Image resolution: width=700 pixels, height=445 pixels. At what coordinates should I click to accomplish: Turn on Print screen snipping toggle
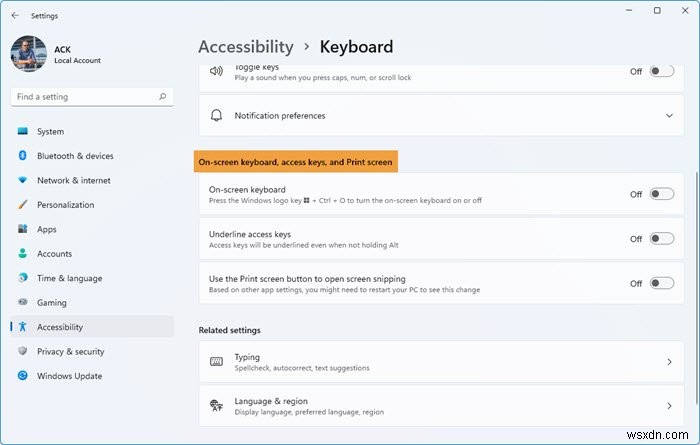click(662, 283)
